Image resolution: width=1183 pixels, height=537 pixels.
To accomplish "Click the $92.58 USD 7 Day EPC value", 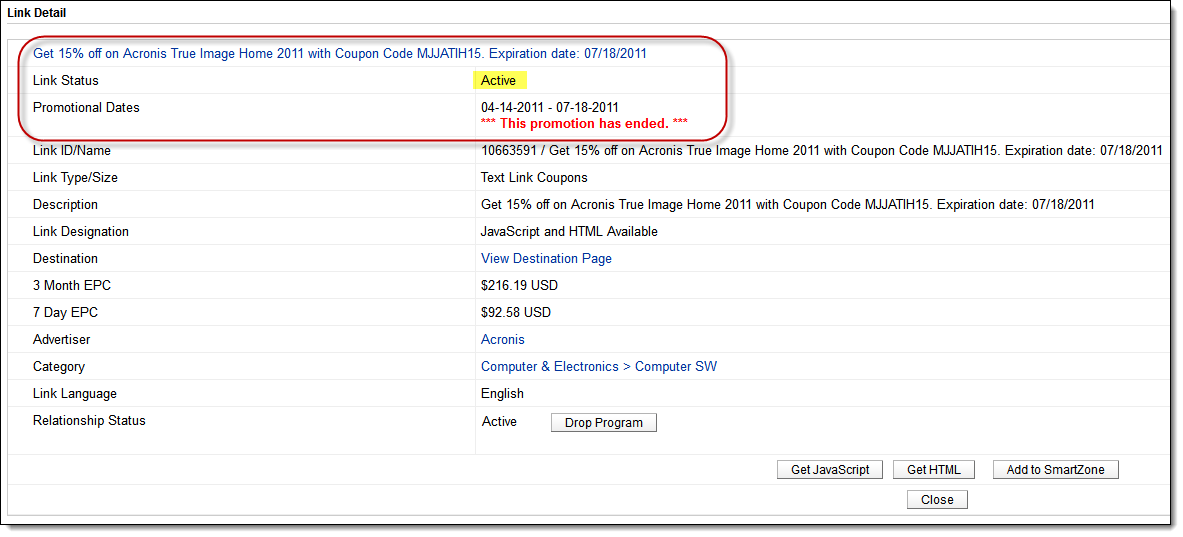I will [x=515, y=313].
